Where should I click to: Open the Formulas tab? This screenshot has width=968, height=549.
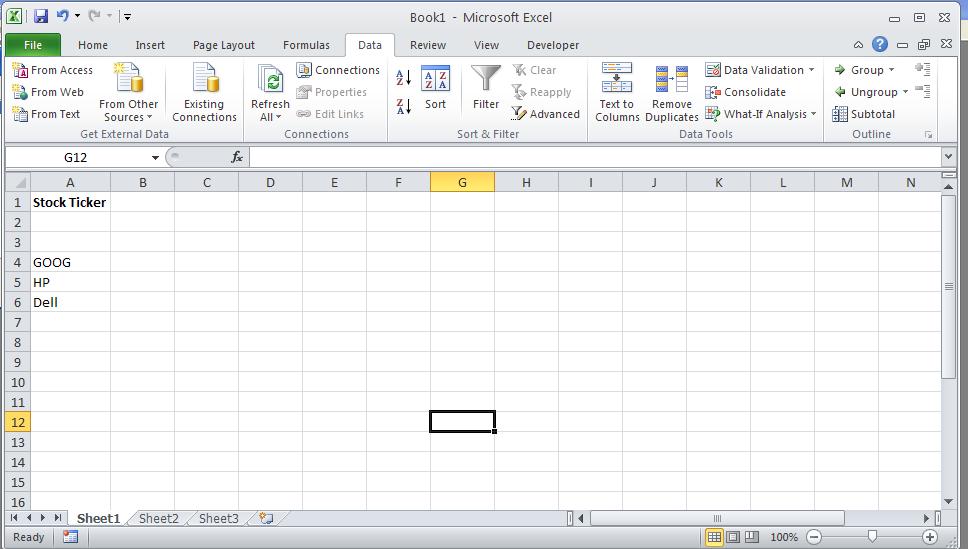pyautogui.click(x=306, y=45)
